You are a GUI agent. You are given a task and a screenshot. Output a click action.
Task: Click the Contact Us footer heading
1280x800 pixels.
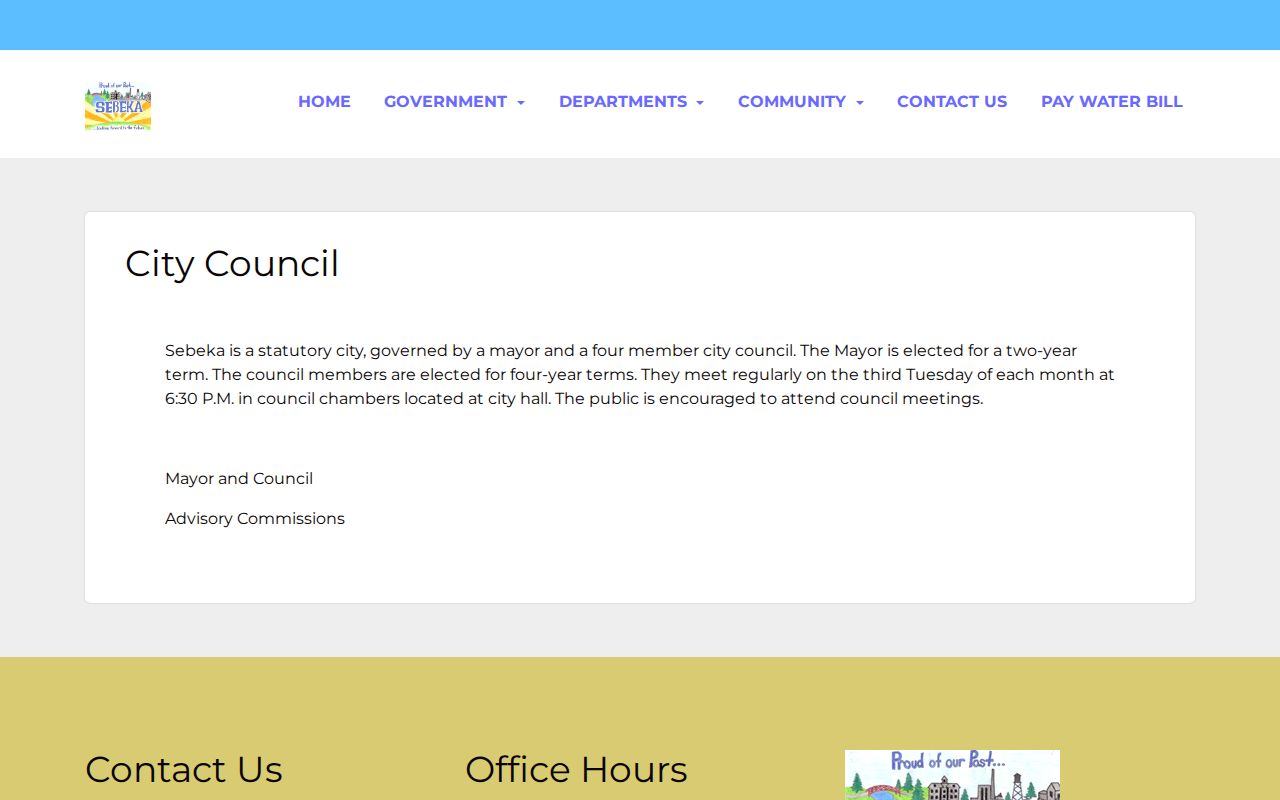click(x=184, y=770)
